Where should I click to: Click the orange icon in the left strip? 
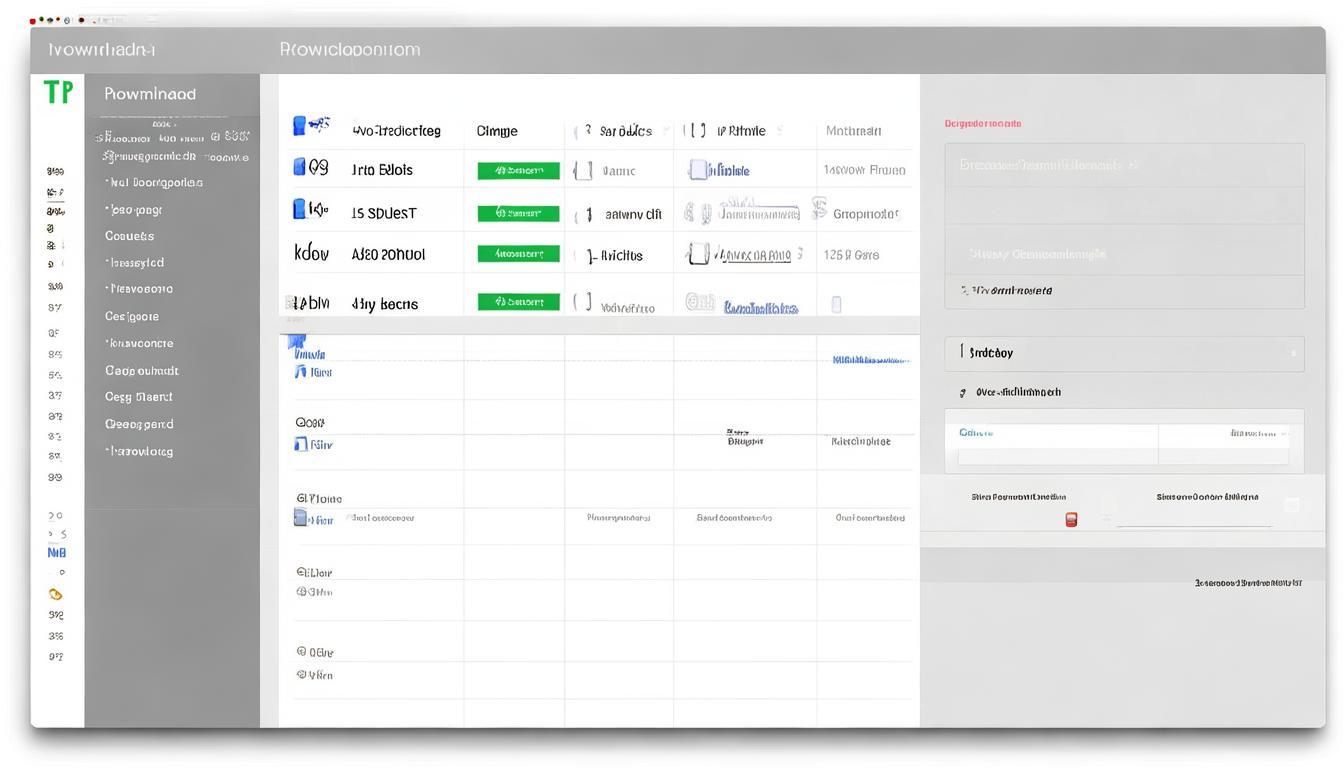[x=56, y=594]
